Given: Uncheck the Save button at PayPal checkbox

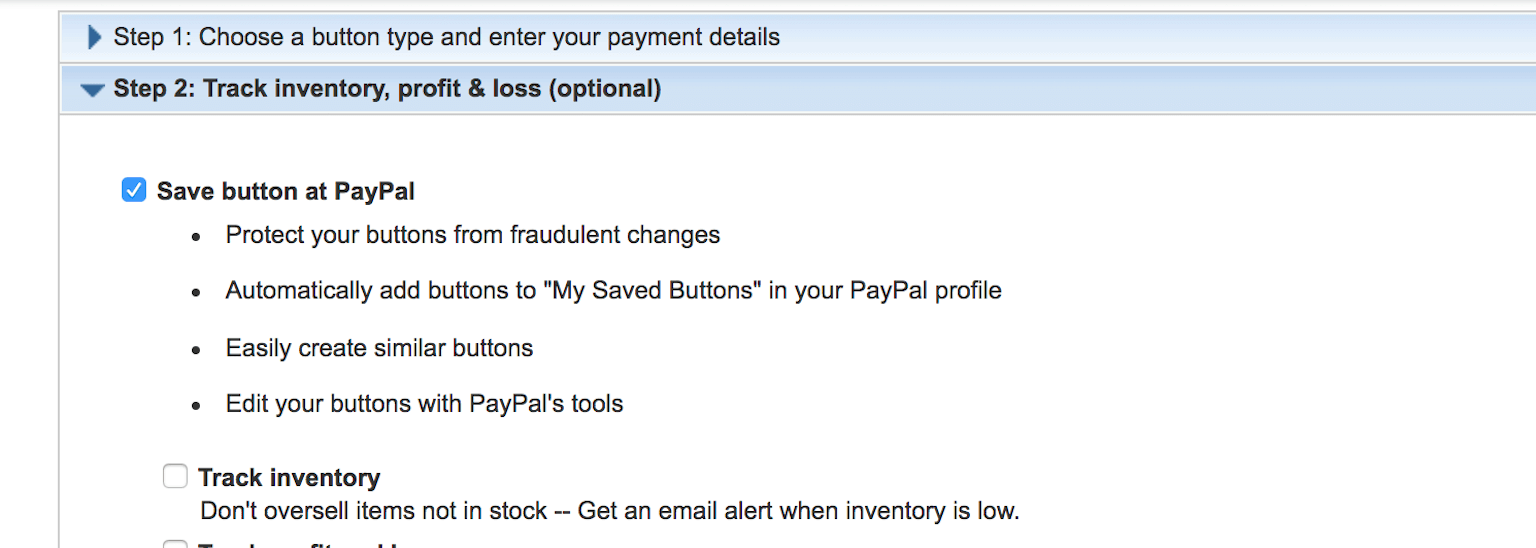Looking at the screenshot, I should click(134, 190).
